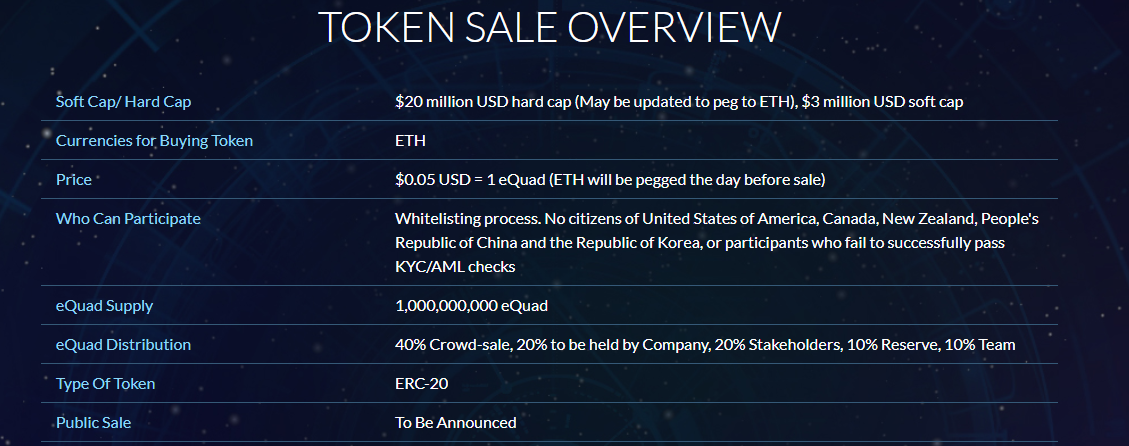Click the TOKEN SALE OVERVIEW heading

549,27
